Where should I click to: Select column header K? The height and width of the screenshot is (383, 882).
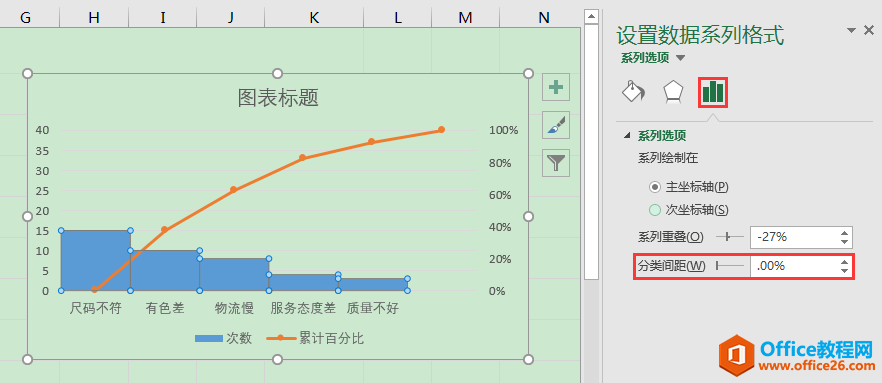click(x=314, y=18)
